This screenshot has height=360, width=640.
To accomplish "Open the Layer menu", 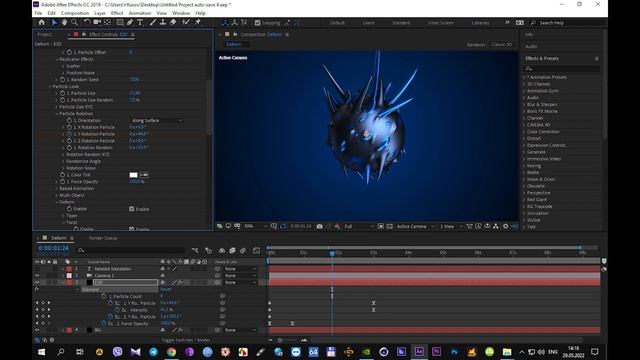I will [100, 13].
